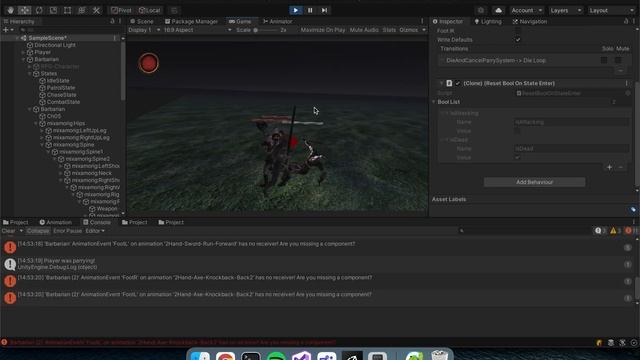The image size is (640, 360).
Task: Expand mixamorig:LeftUpLeg in Hierarchy
Action: [x=42, y=131]
